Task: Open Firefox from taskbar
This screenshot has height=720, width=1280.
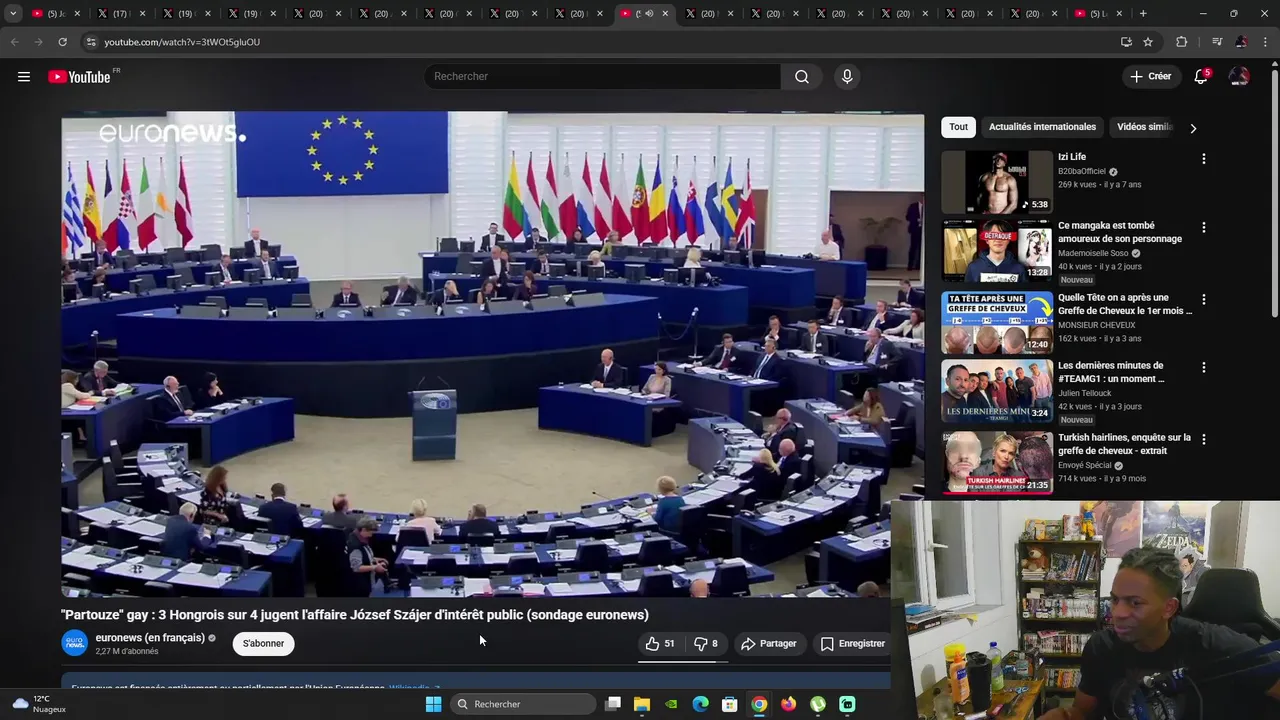Action: 789,704
